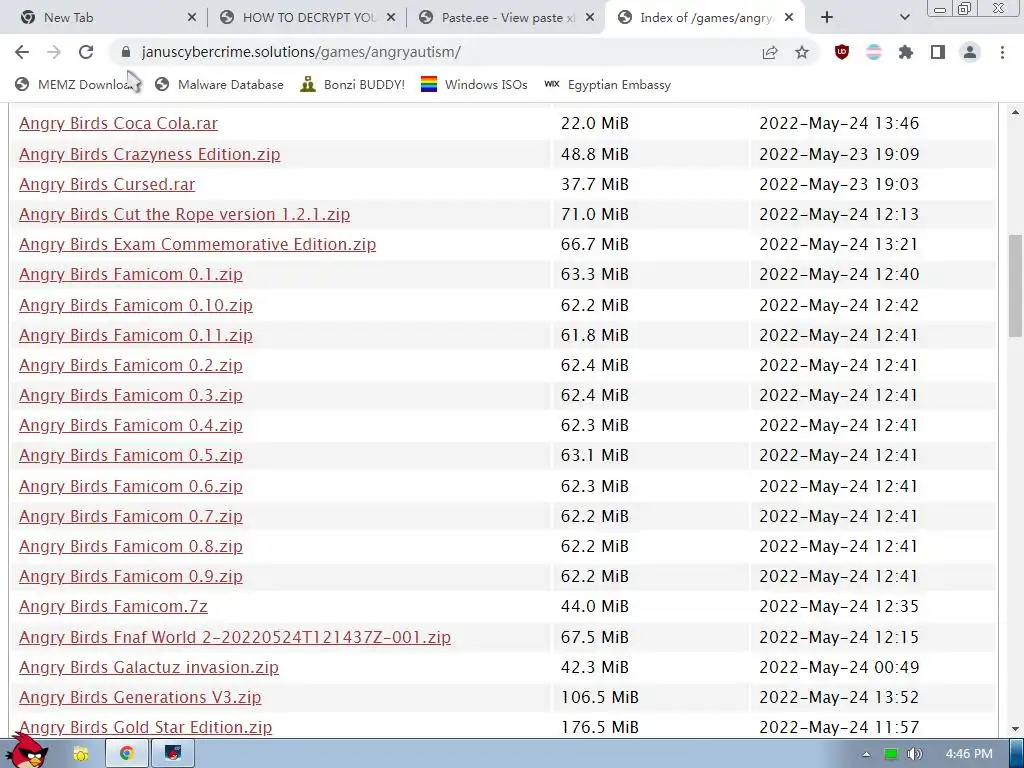
Task: Open the Angry Birds Start button
Action: [27, 750]
